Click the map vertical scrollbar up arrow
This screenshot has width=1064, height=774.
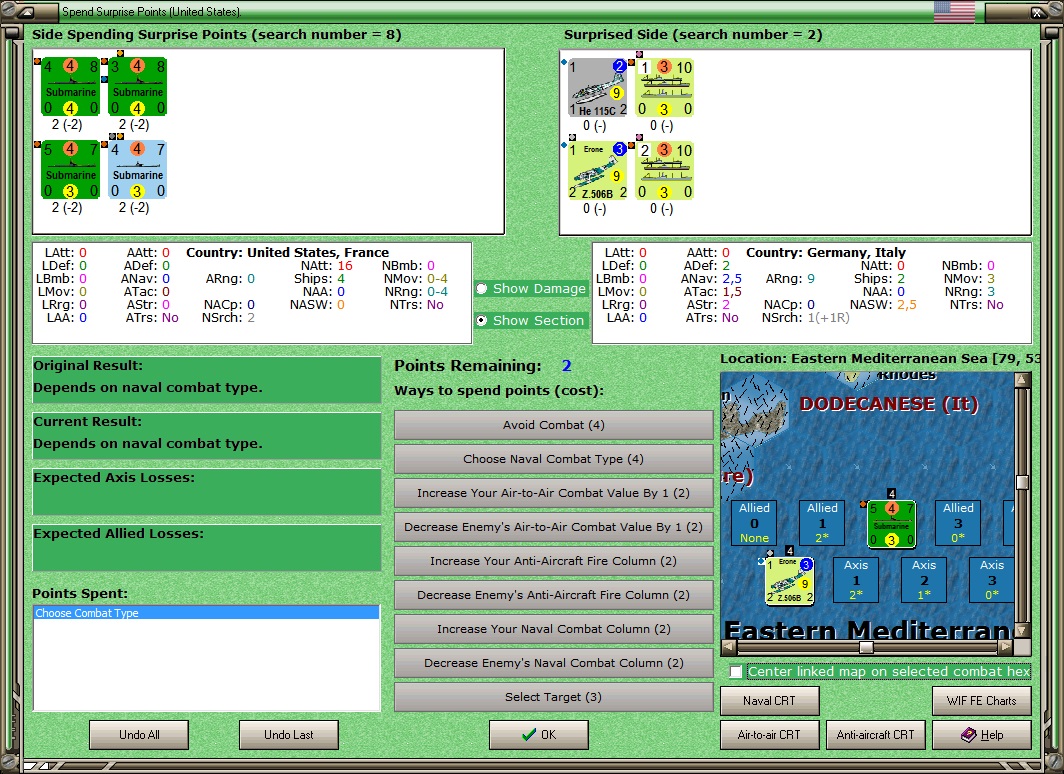1022,379
